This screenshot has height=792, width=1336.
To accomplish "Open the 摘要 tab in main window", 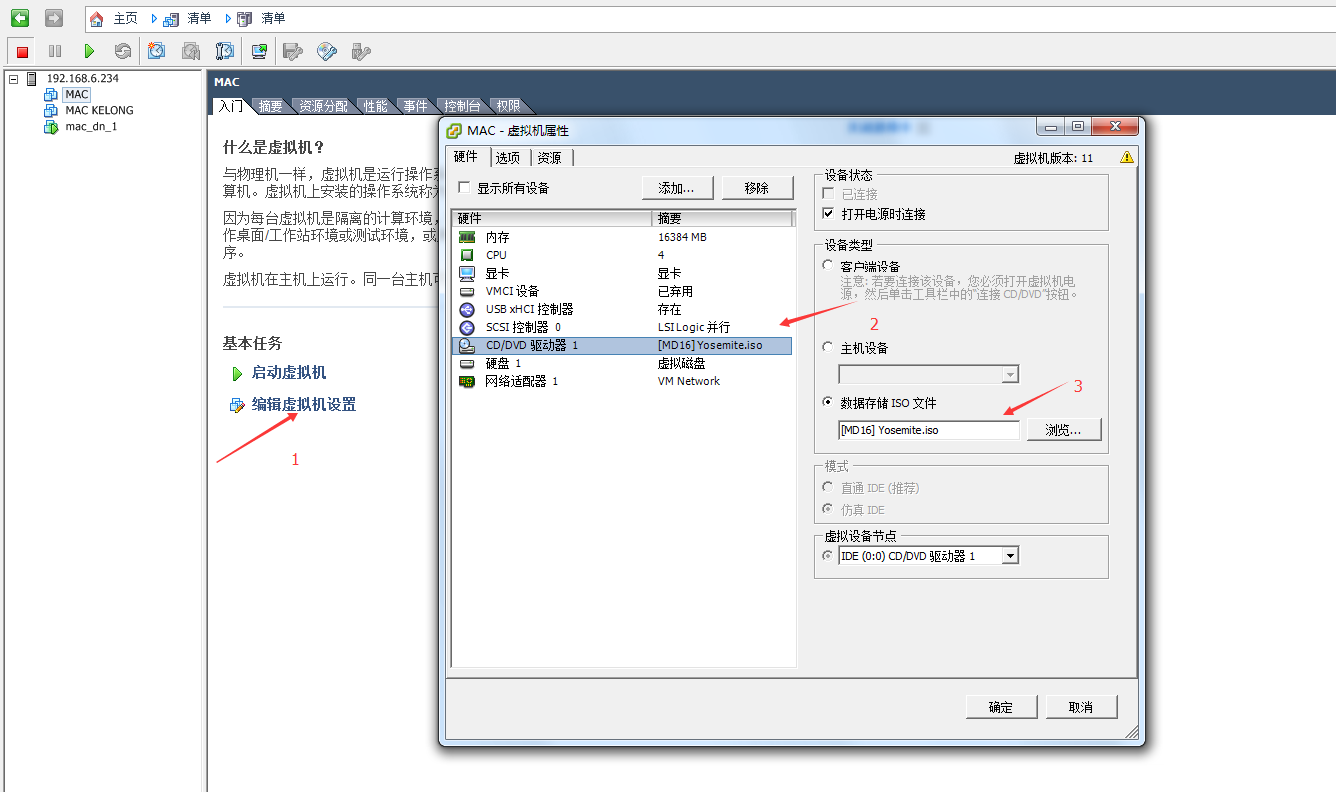I will pyautogui.click(x=270, y=106).
